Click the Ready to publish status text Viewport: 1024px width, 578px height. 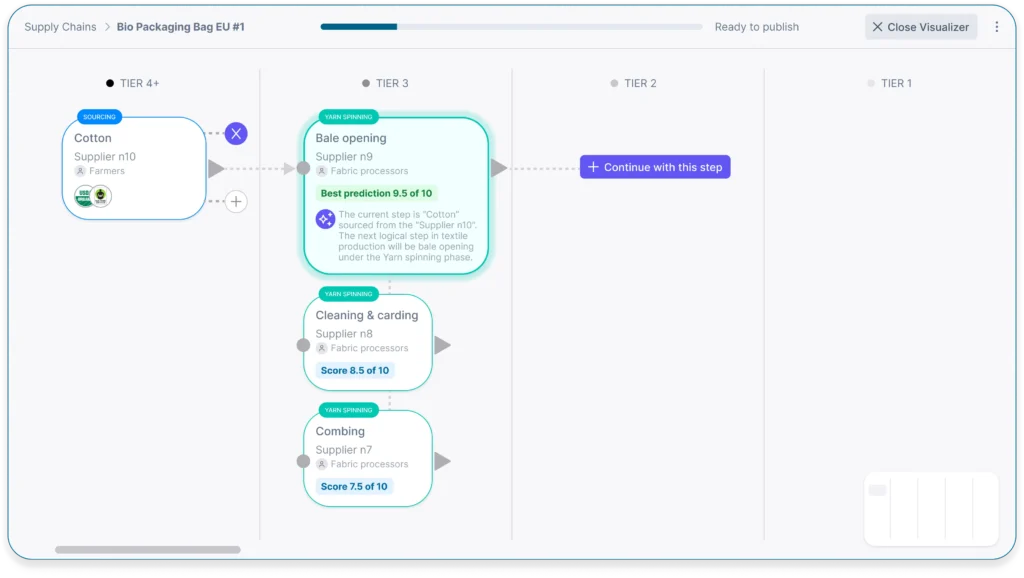[x=756, y=27]
